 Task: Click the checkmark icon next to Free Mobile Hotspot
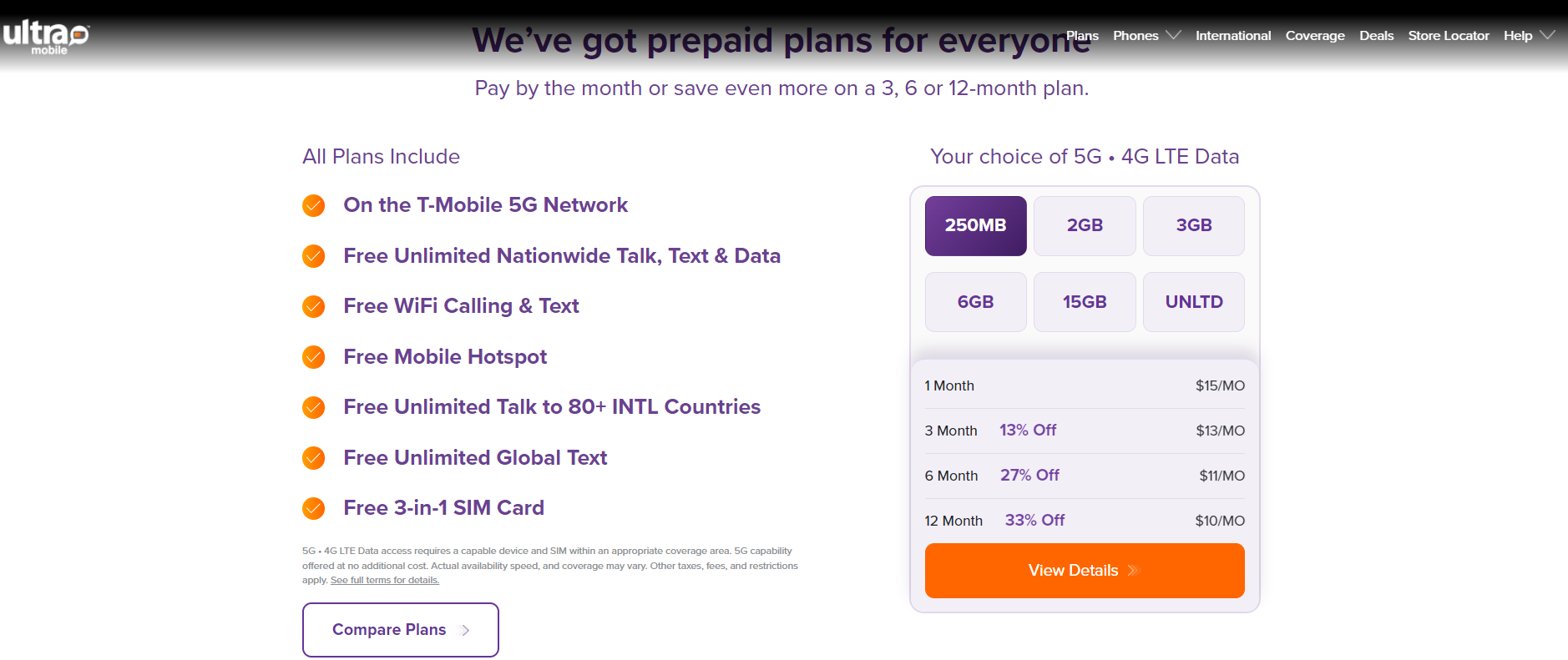[x=314, y=357]
